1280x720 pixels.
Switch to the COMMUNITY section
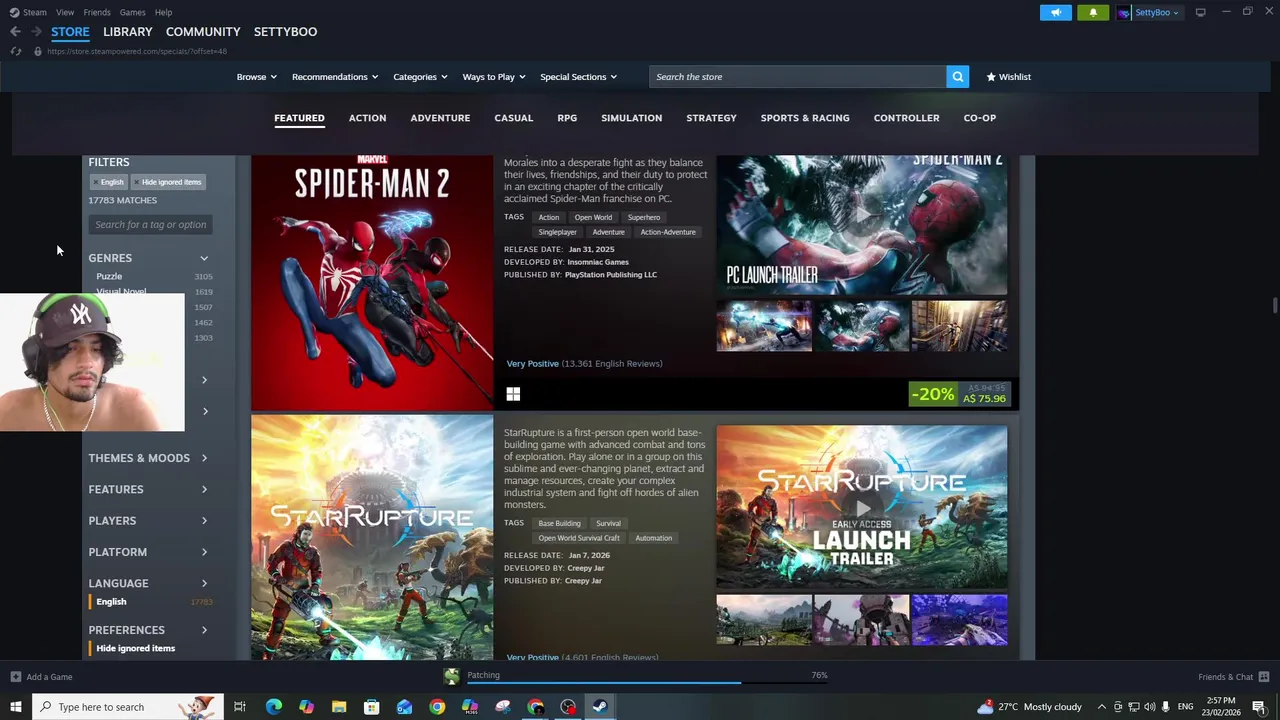(x=203, y=32)
